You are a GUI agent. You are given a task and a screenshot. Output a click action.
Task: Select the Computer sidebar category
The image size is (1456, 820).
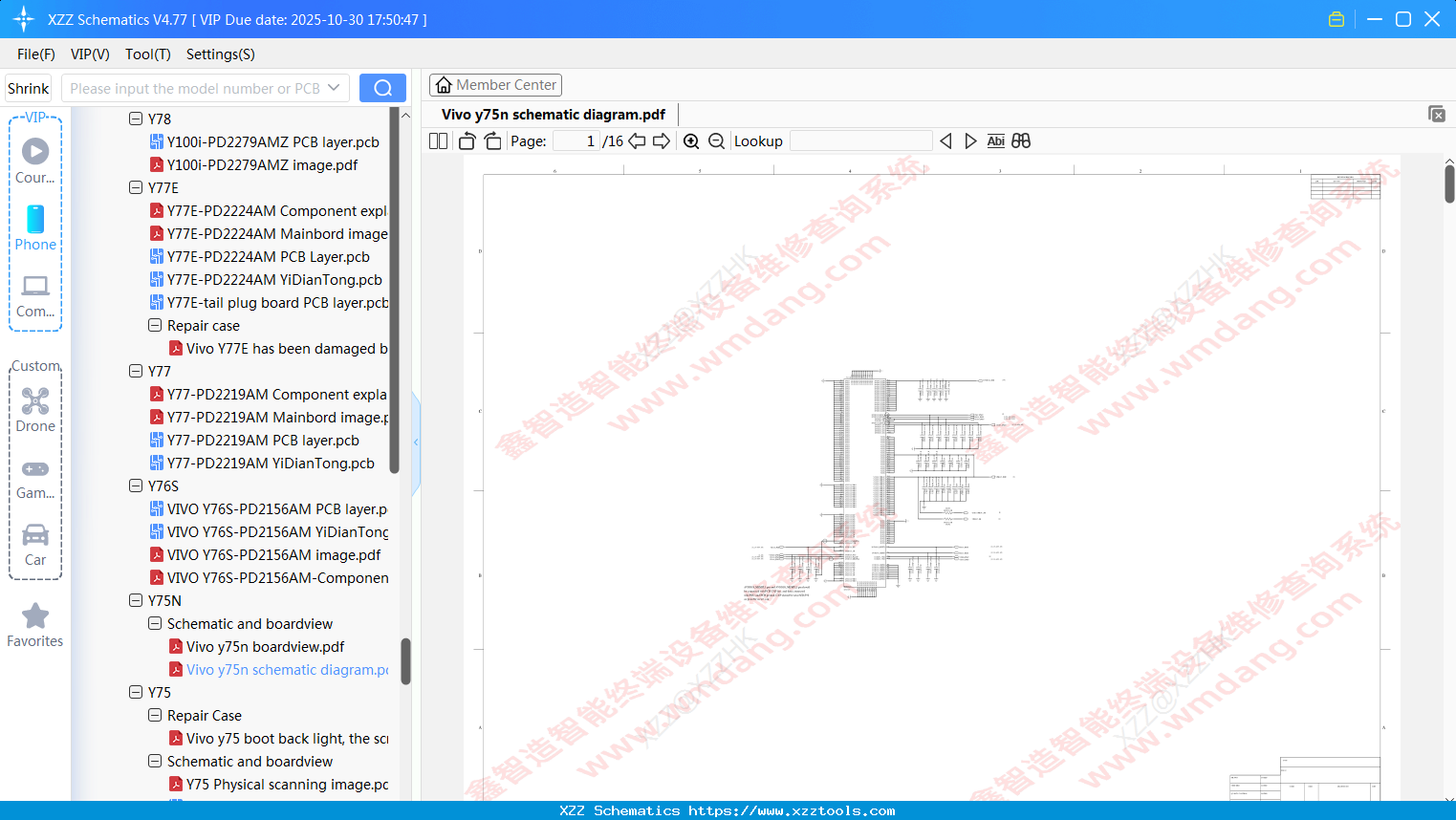(35, 296)
